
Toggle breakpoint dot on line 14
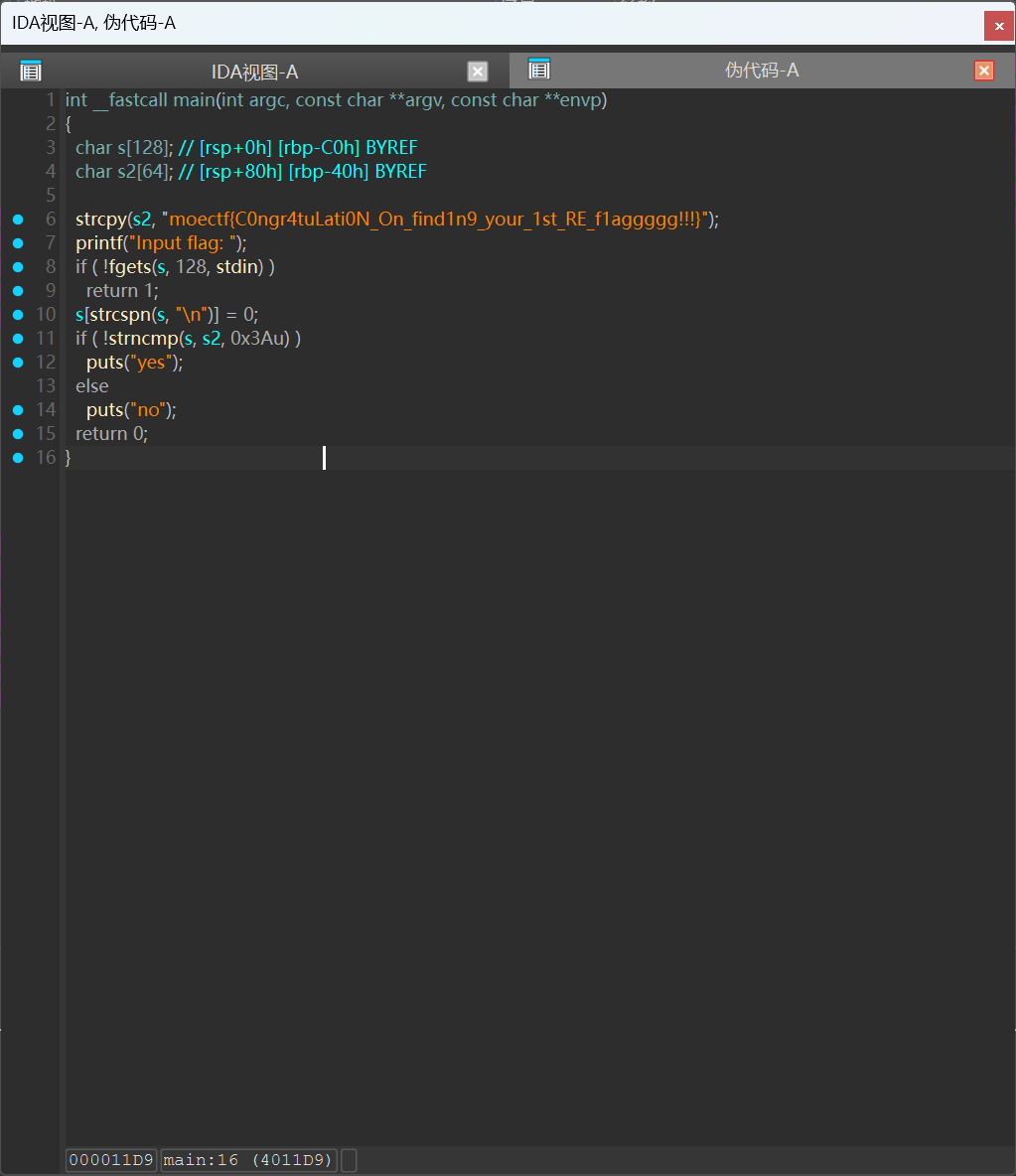point(18,410)
